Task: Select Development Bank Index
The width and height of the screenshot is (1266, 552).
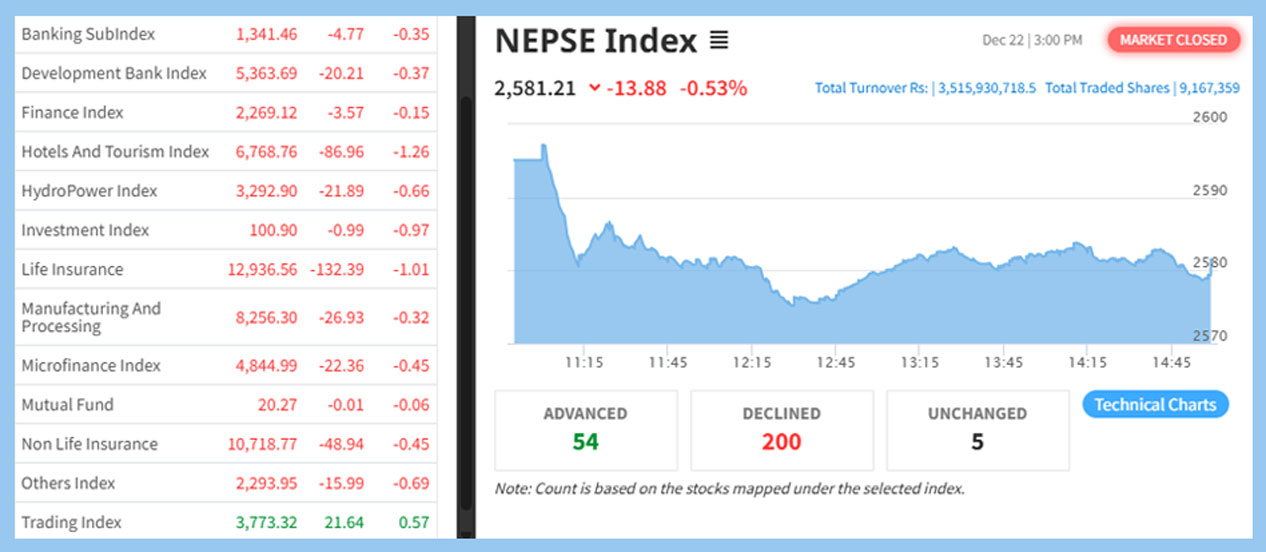Action: (114, 73)
